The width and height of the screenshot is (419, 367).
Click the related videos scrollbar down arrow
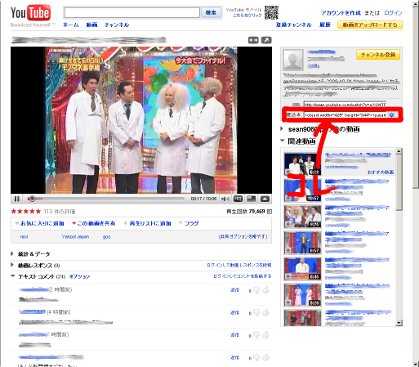[x=399, y=323]
